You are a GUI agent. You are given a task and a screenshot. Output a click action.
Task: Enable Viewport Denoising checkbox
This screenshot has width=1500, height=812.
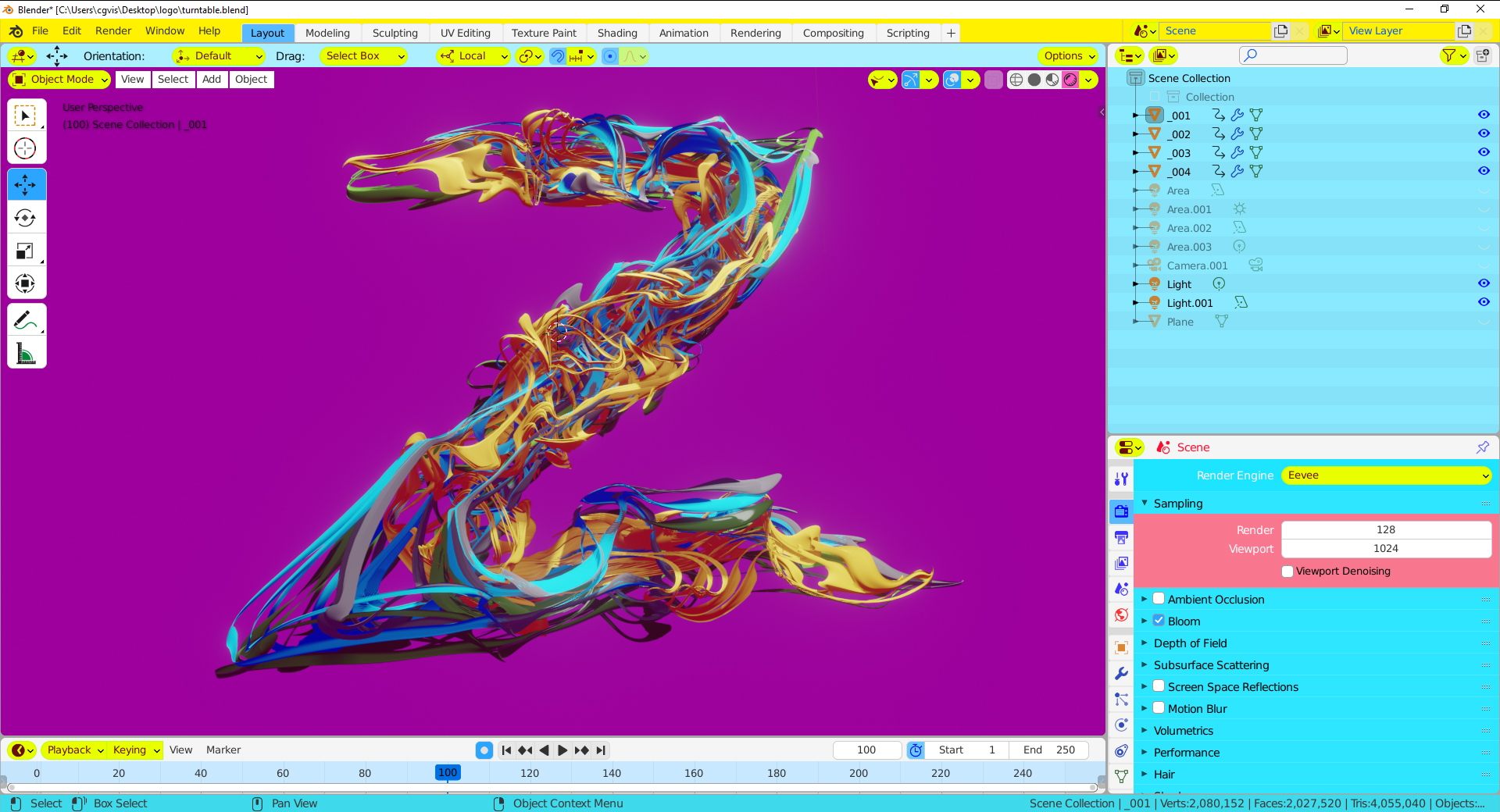point(1287,572)
